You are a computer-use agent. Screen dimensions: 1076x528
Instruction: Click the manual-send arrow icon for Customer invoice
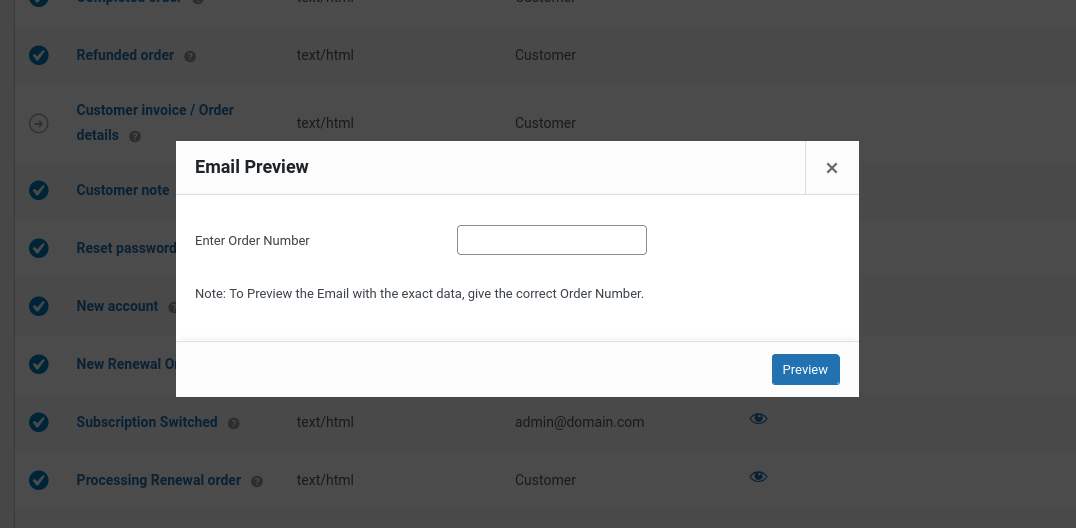39,124
